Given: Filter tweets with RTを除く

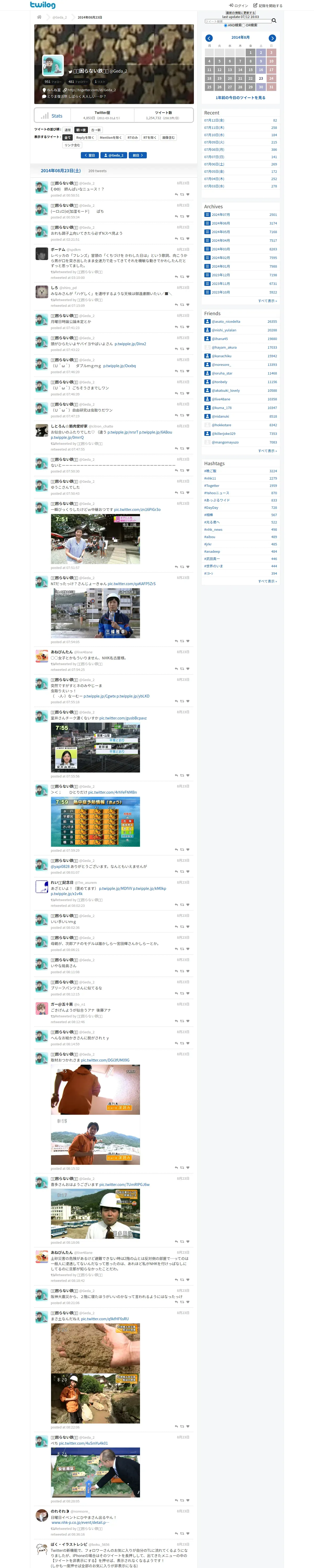Looking at the screenshot, I should pos(150,137).
